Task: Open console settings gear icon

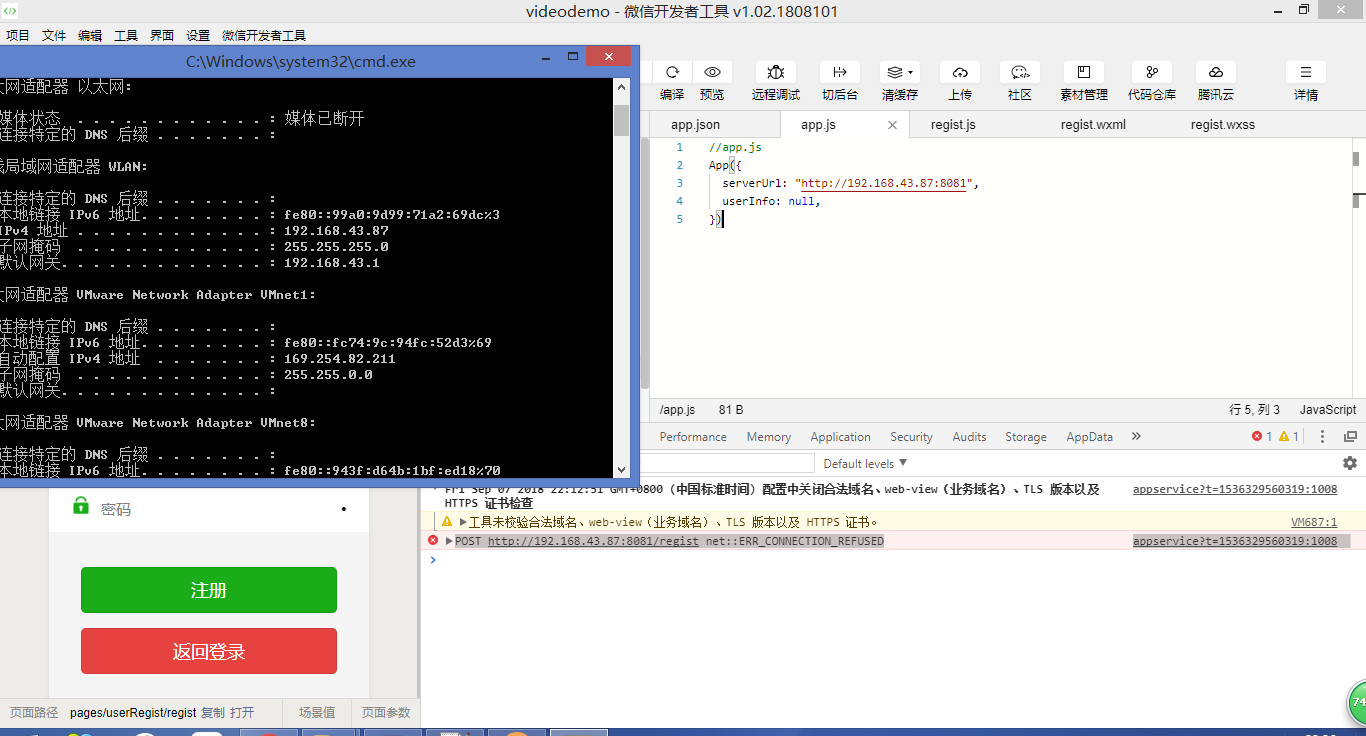Action: click(x=1350, y=463)
